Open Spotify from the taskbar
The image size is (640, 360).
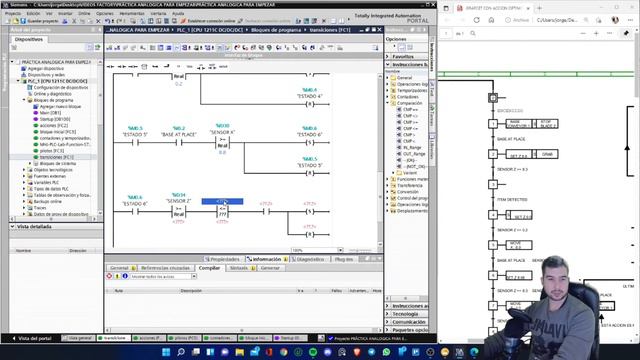click(x=313, y=352)
